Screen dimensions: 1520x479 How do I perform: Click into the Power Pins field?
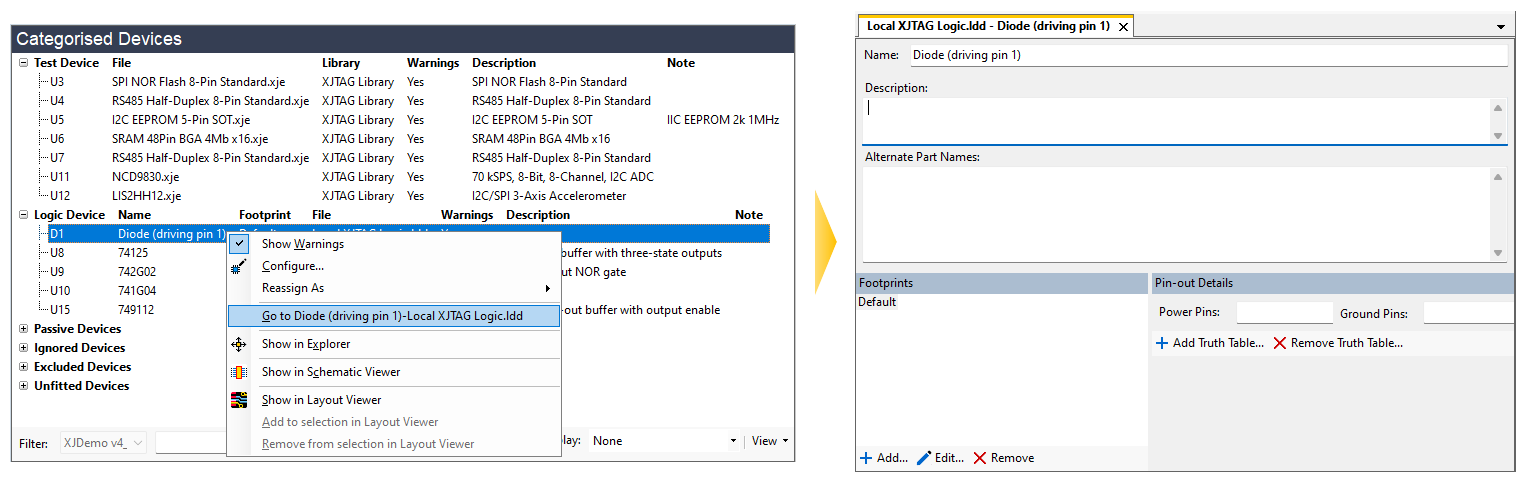[1284, 314]
